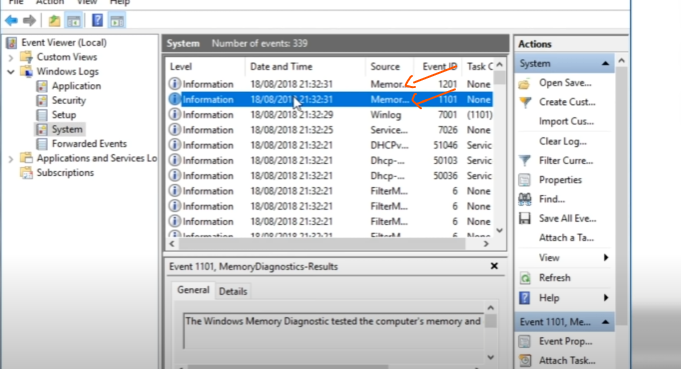Toggle the Show/Hide Console Tree toolbar icon
Screen dimensions: 681x369
tap(73, 20)
